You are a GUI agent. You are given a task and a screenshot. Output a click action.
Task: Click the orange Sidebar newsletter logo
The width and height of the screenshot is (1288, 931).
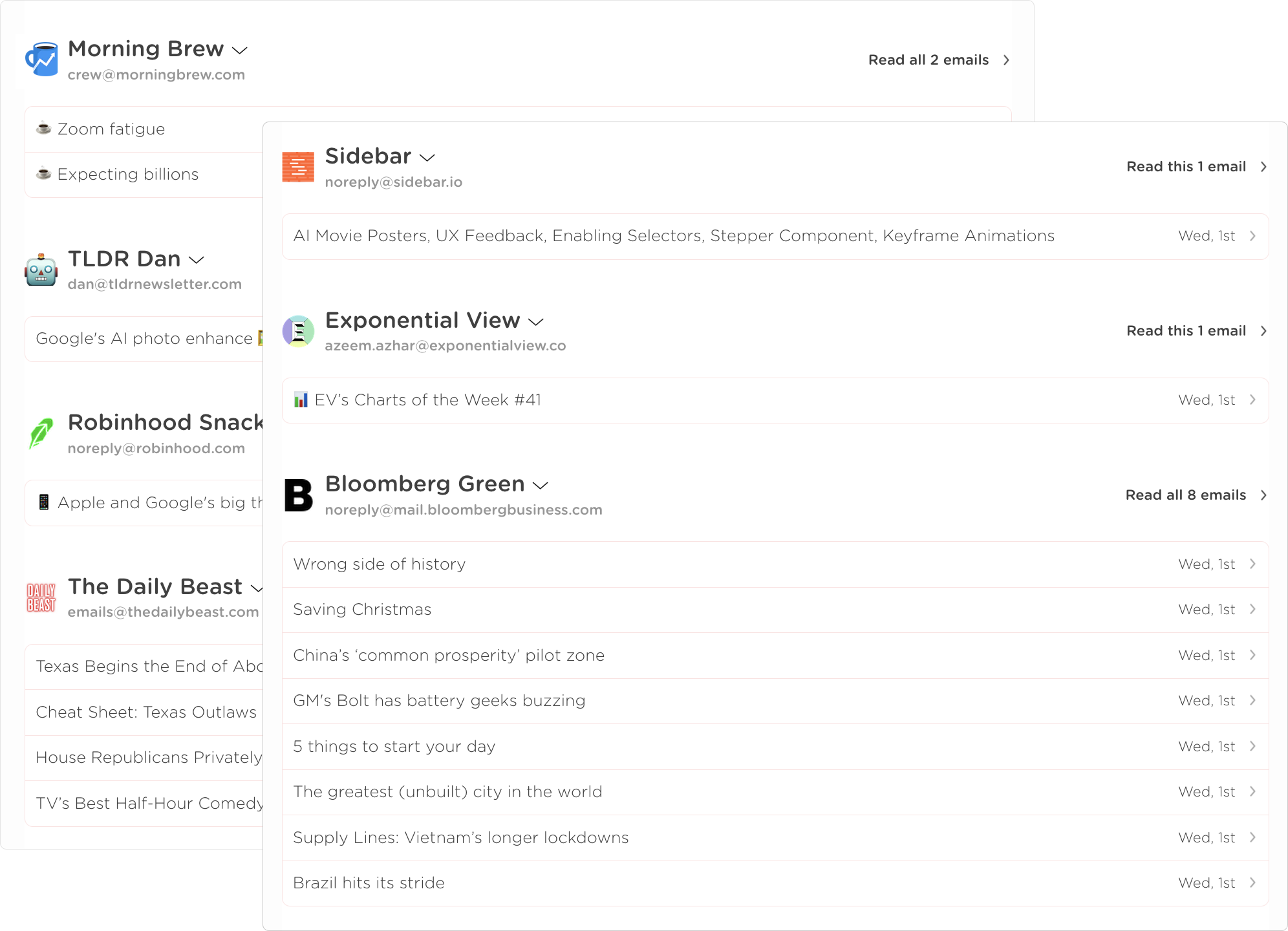[x=298, y=167]
